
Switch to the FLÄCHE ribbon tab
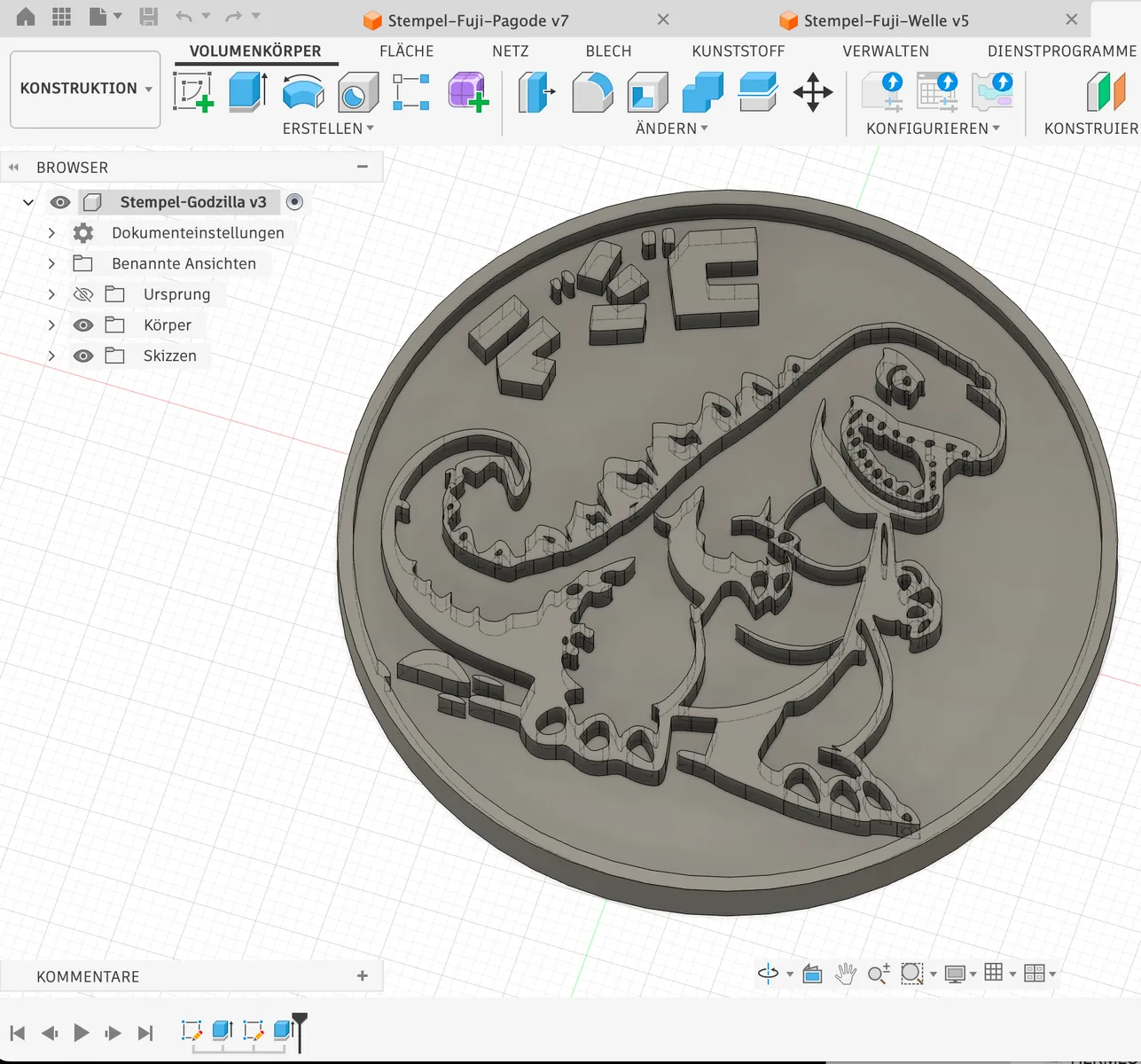pos(407,51)
